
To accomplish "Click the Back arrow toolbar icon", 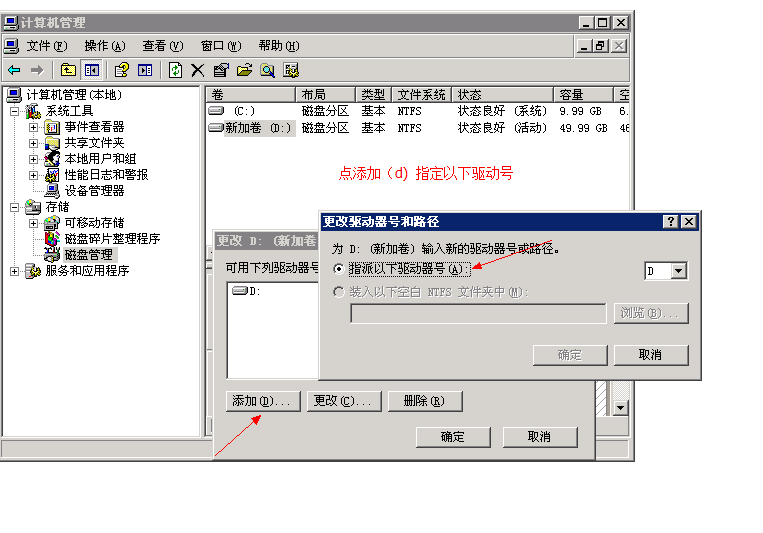I will click(x=14, y=70).
